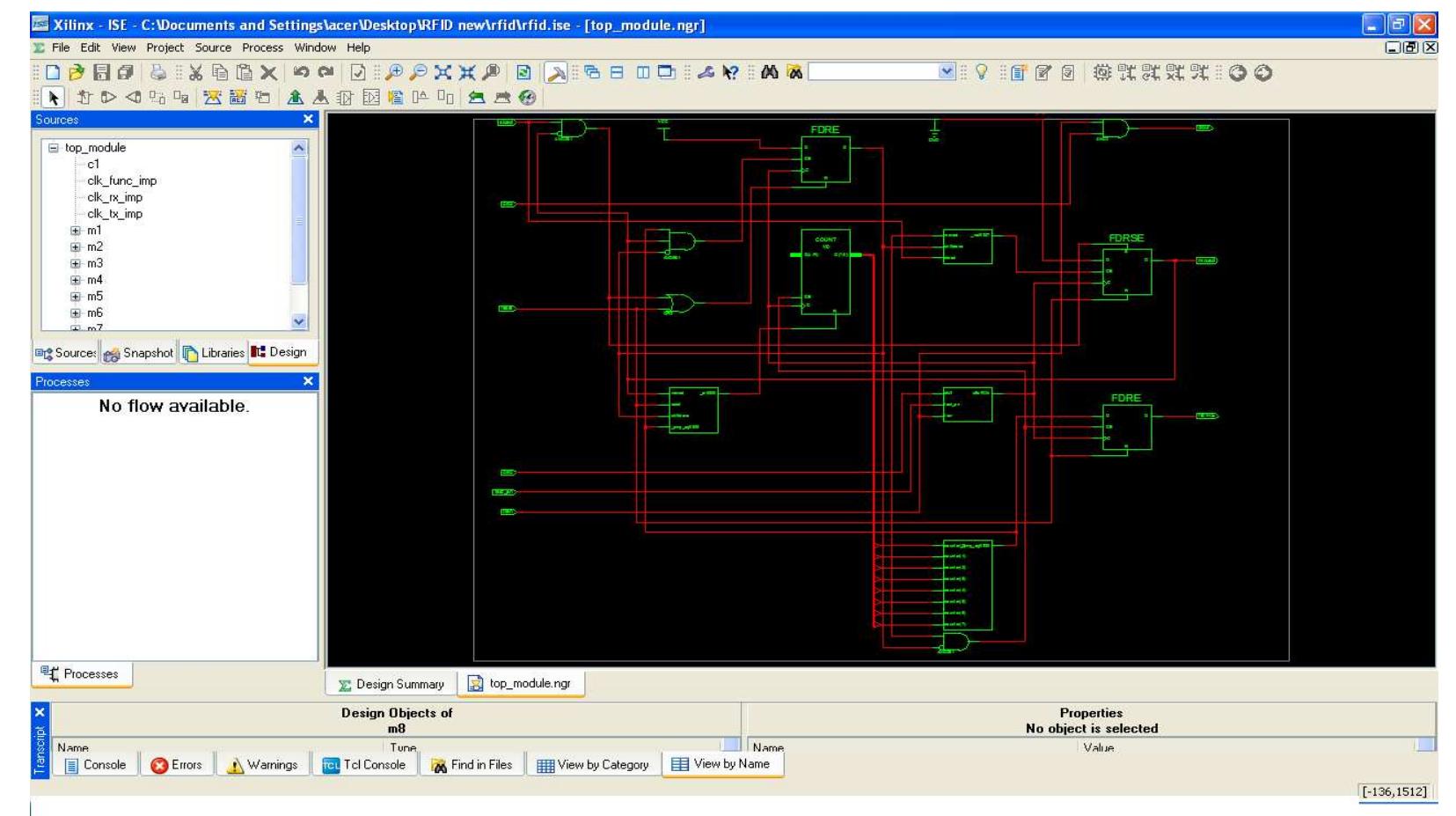Click the Open folder icon
This screenshot has width=1456, height=816.
(x=77, y=73)
